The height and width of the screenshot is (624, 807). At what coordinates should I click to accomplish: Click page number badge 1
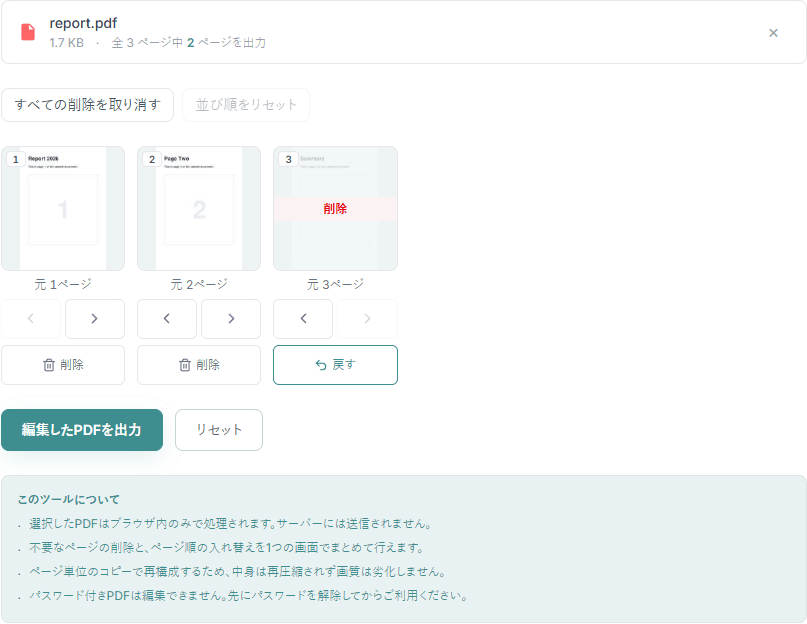pos(16,160)
